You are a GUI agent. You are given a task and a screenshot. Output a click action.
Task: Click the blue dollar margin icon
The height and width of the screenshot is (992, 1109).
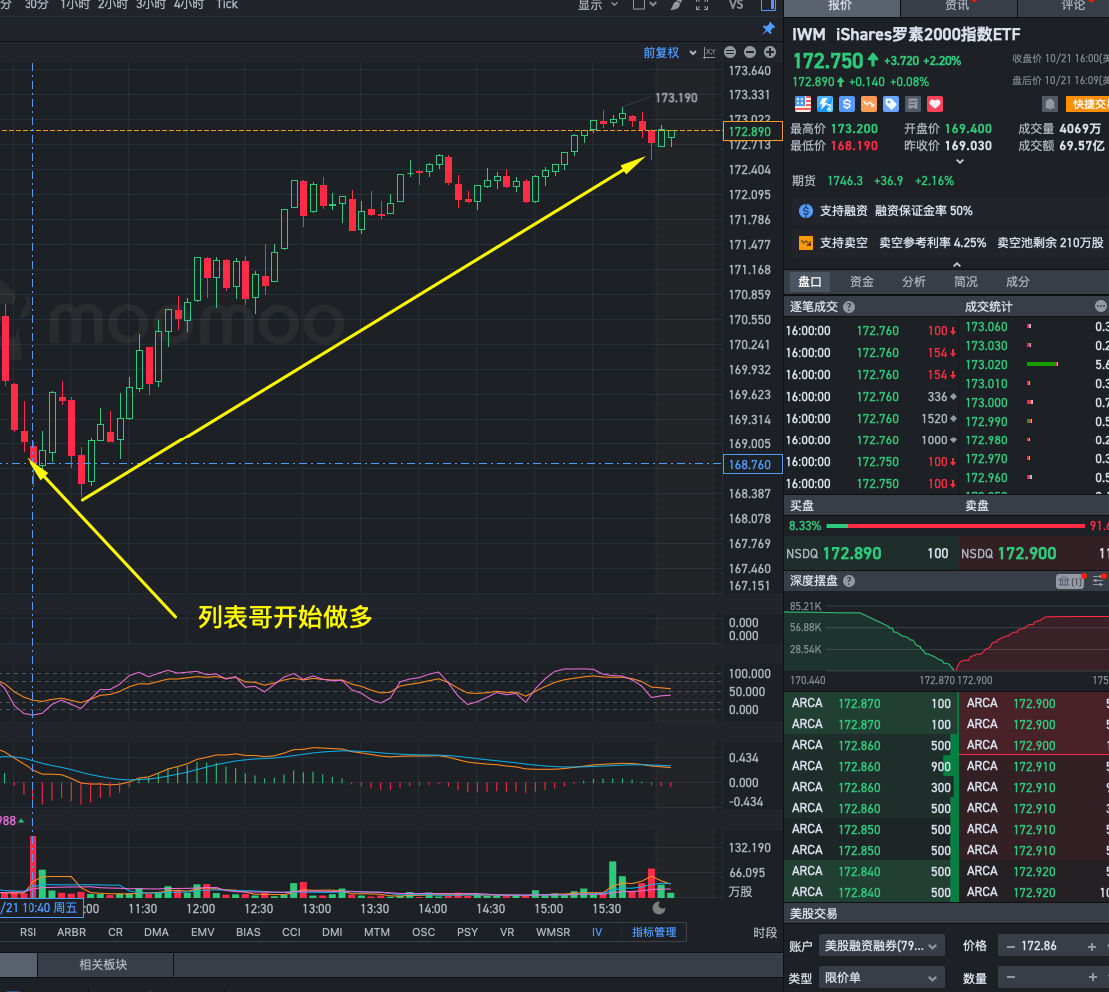tap(847, 104)
